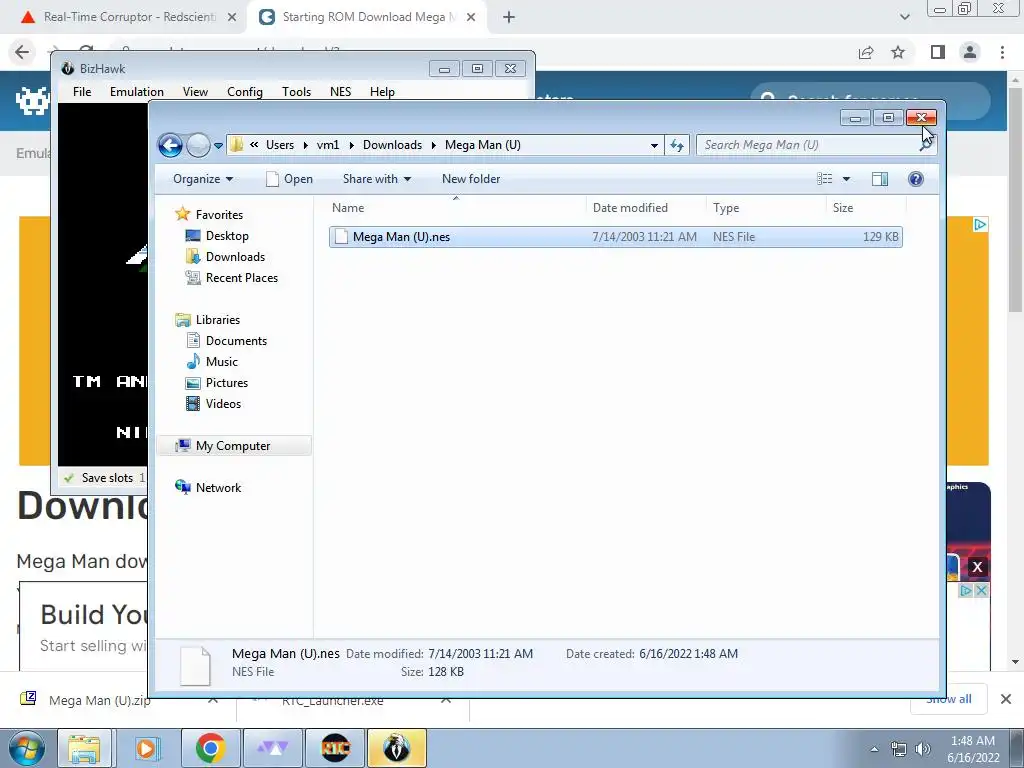Open Explorer help icon
This screenshot has width=1024, height=768.
tap(916, 179)
